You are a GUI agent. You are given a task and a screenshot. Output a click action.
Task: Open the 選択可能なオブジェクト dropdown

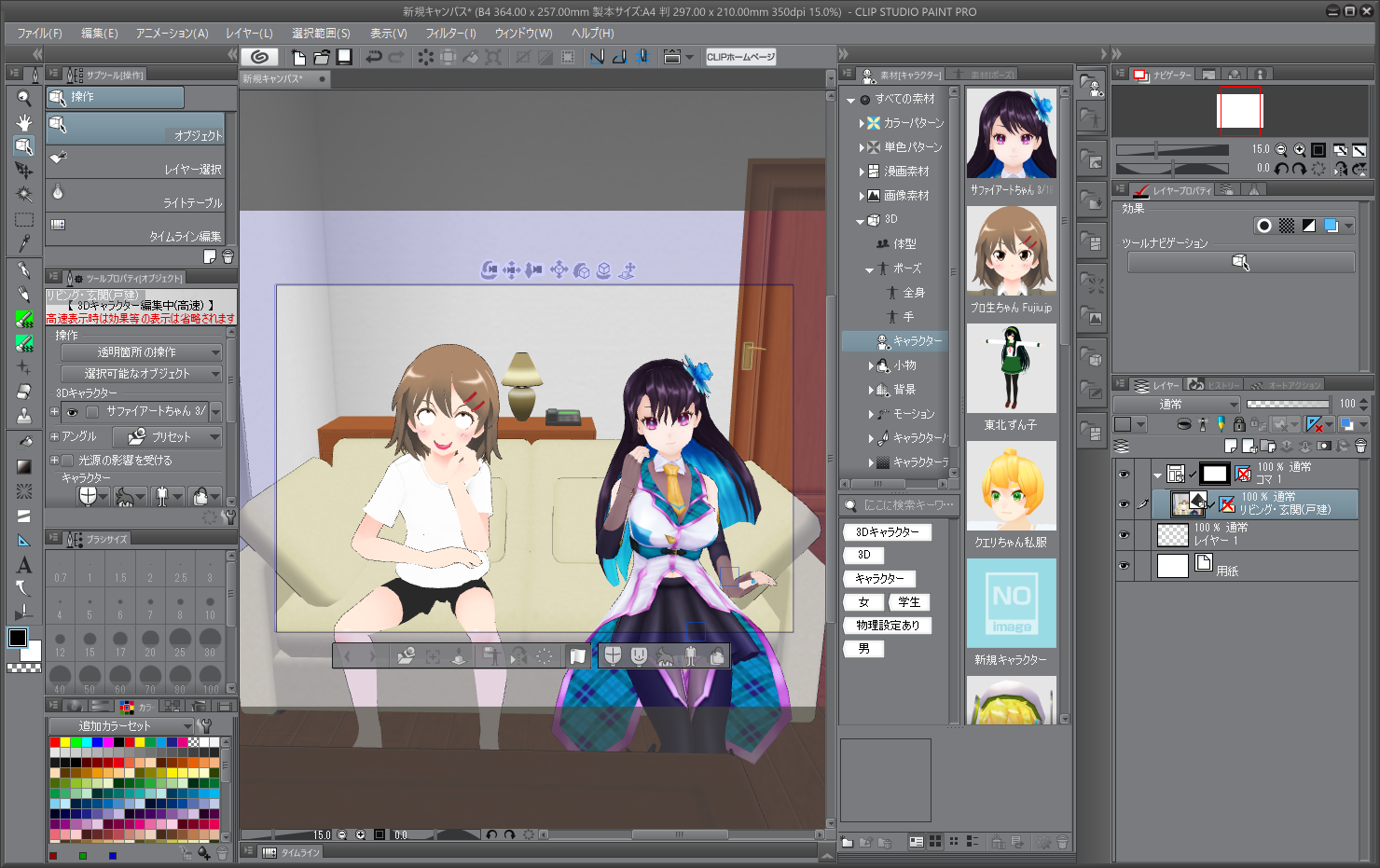tap(142, 374)
